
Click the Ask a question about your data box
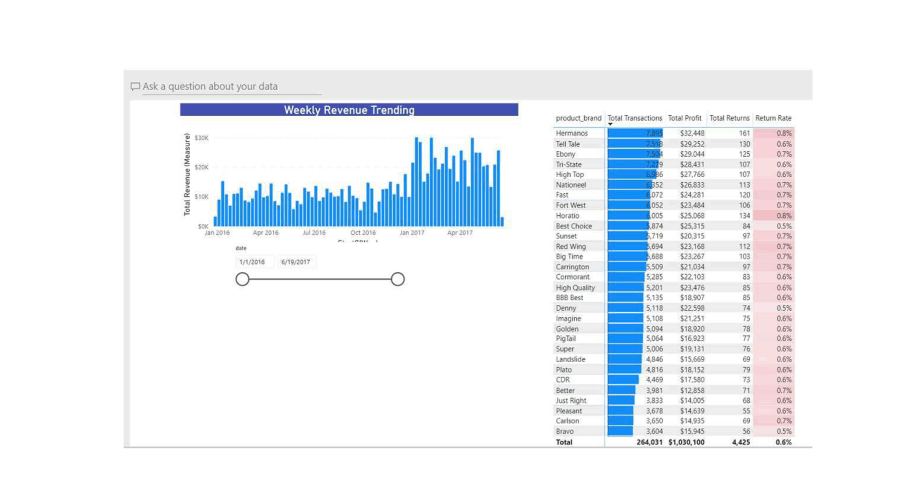click(x=224, y=87)
